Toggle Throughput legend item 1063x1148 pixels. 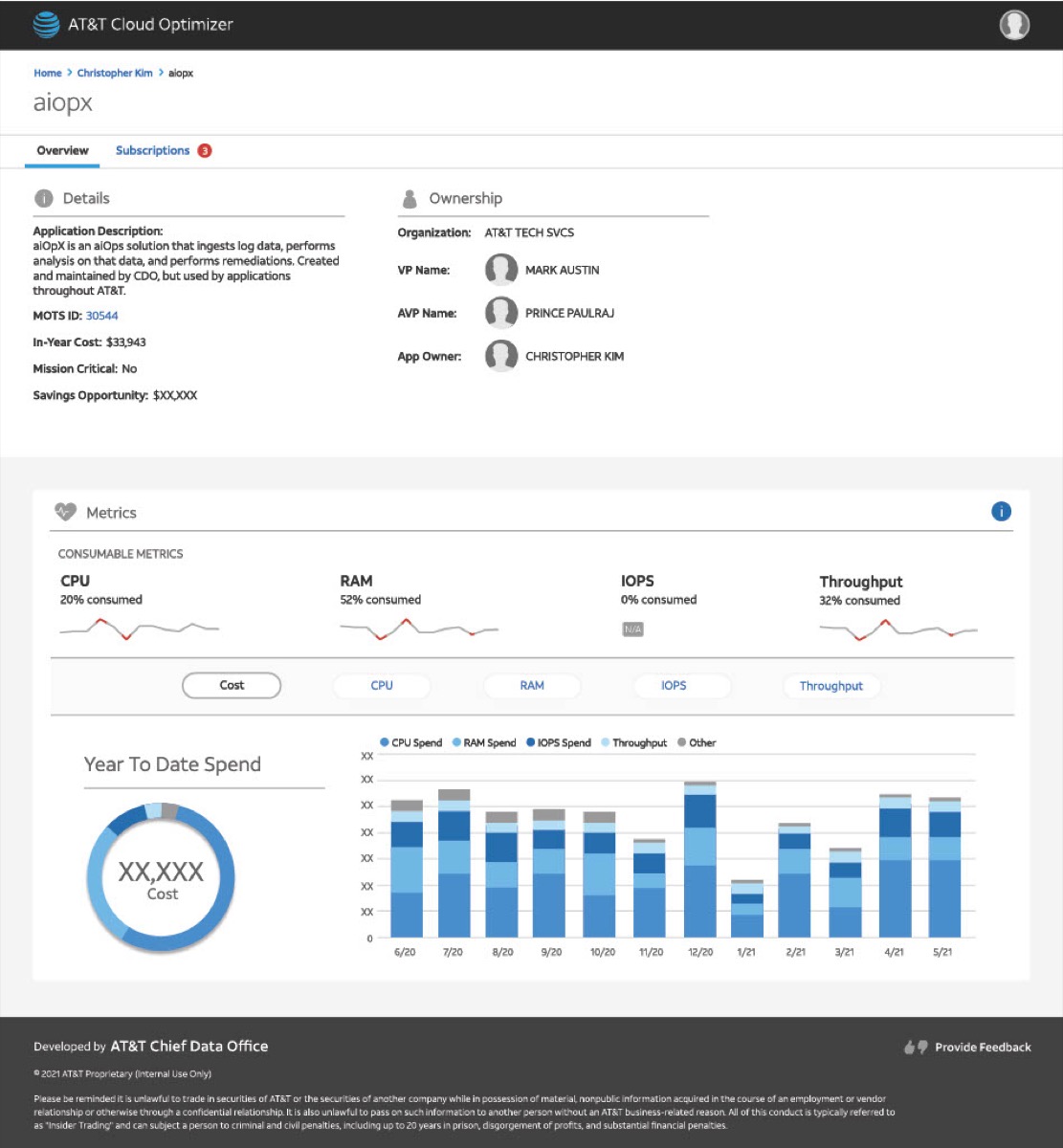[x=633, y=742]
